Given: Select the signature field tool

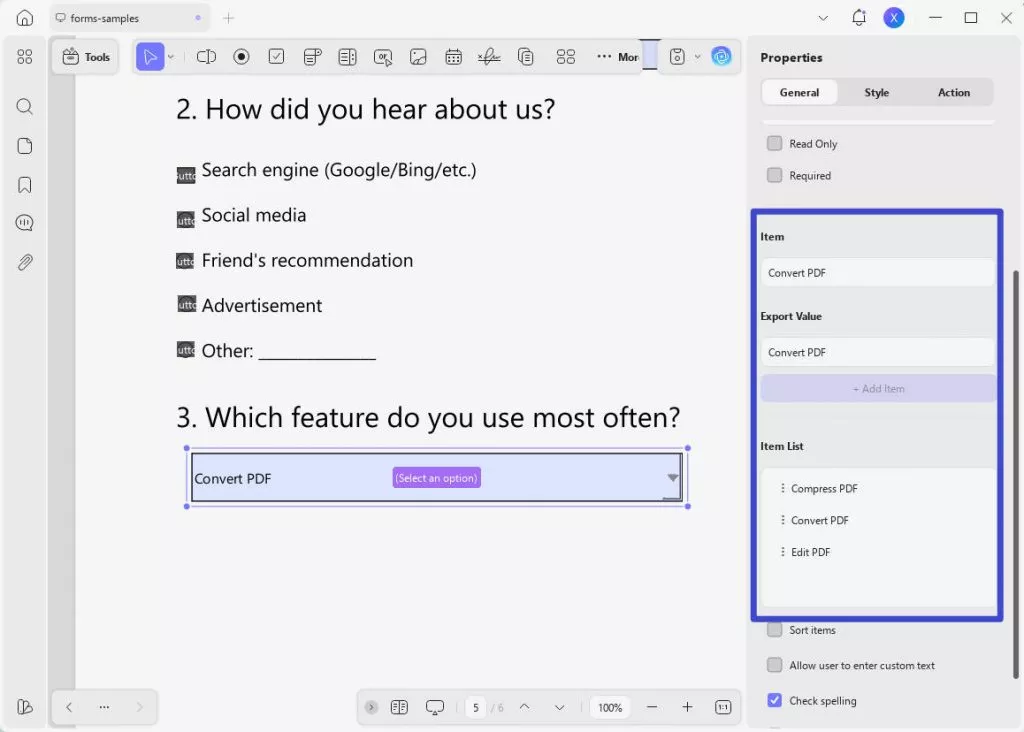Looking at the screenshot, I should pyautogui.click(x=489, y=57).
